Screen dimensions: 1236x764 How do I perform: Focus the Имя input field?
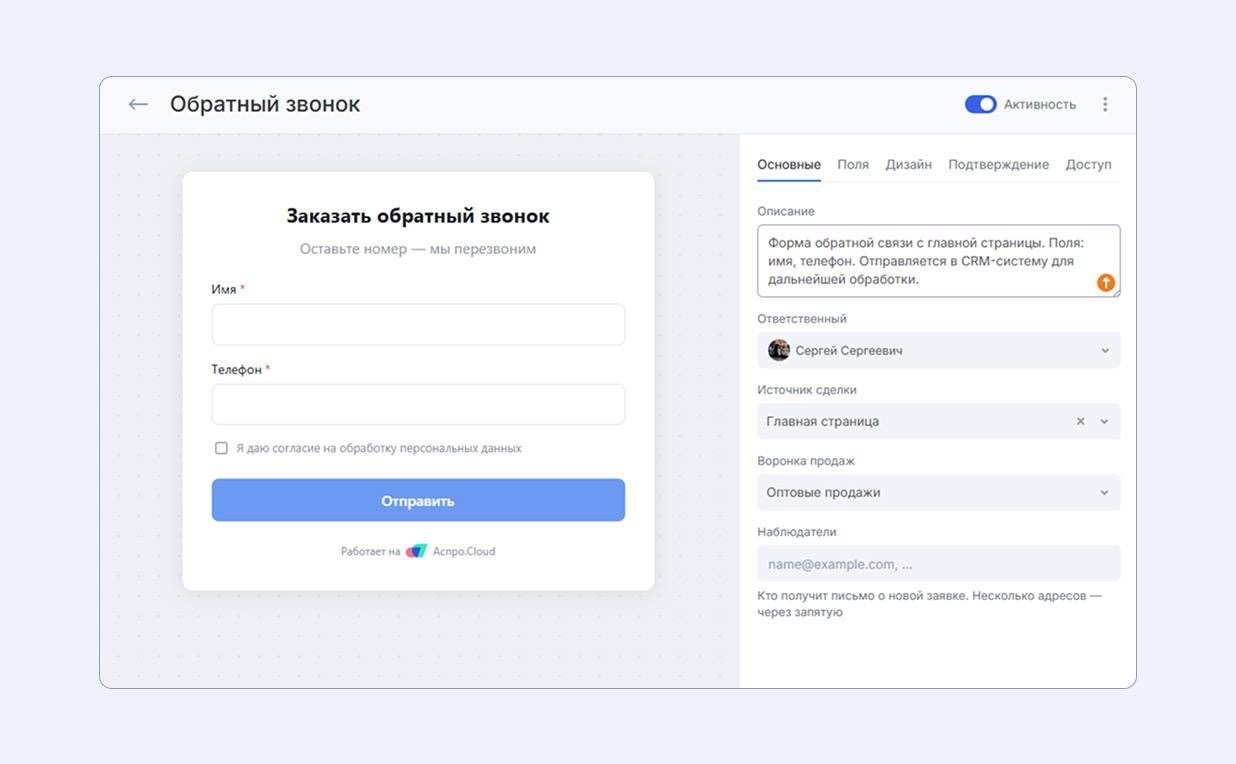click(x=418, y=325)
